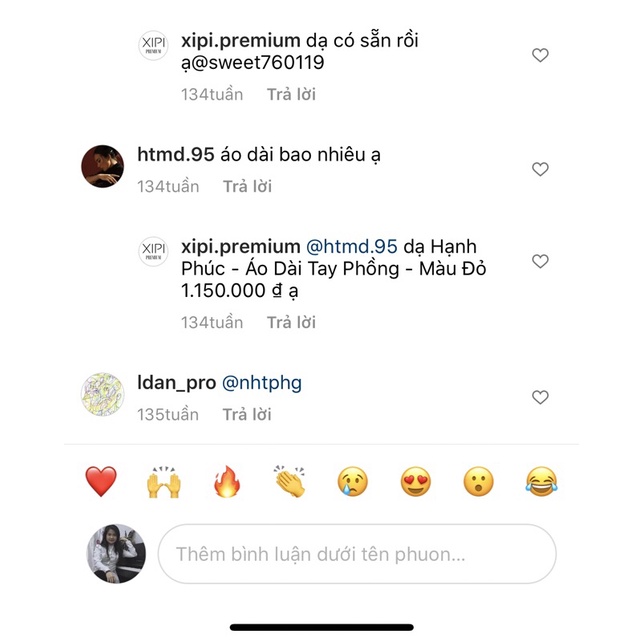
Task: Reply to ldan_pro's comment
Action: click(x=247, y=414)
